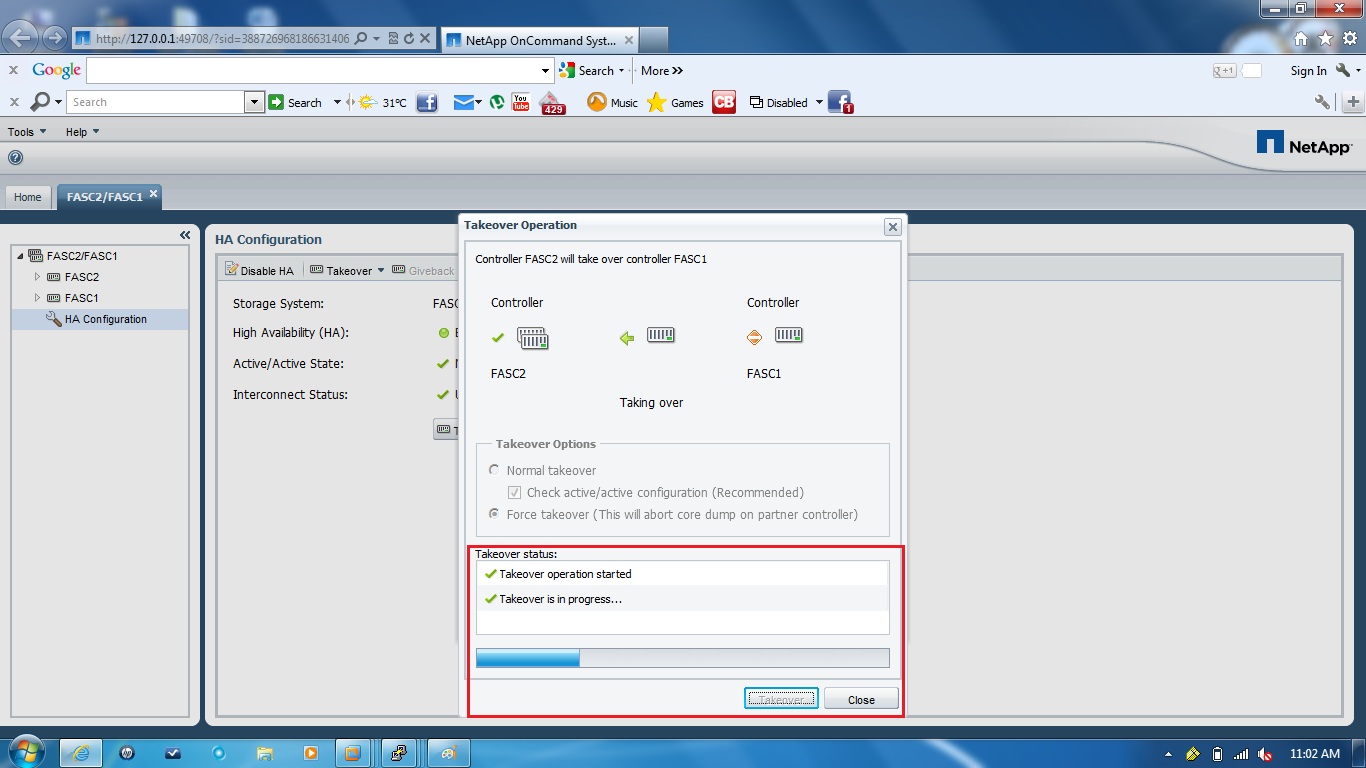Close the Takeover Operation dialog via Close button

(x=860, y=698)
